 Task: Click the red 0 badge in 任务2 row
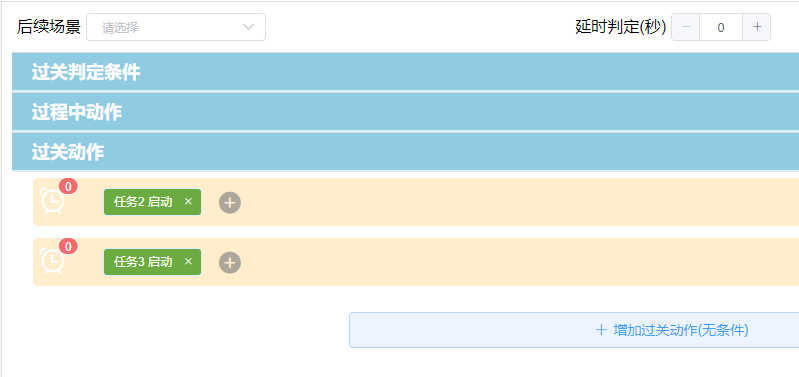click(x=68, y=186)
